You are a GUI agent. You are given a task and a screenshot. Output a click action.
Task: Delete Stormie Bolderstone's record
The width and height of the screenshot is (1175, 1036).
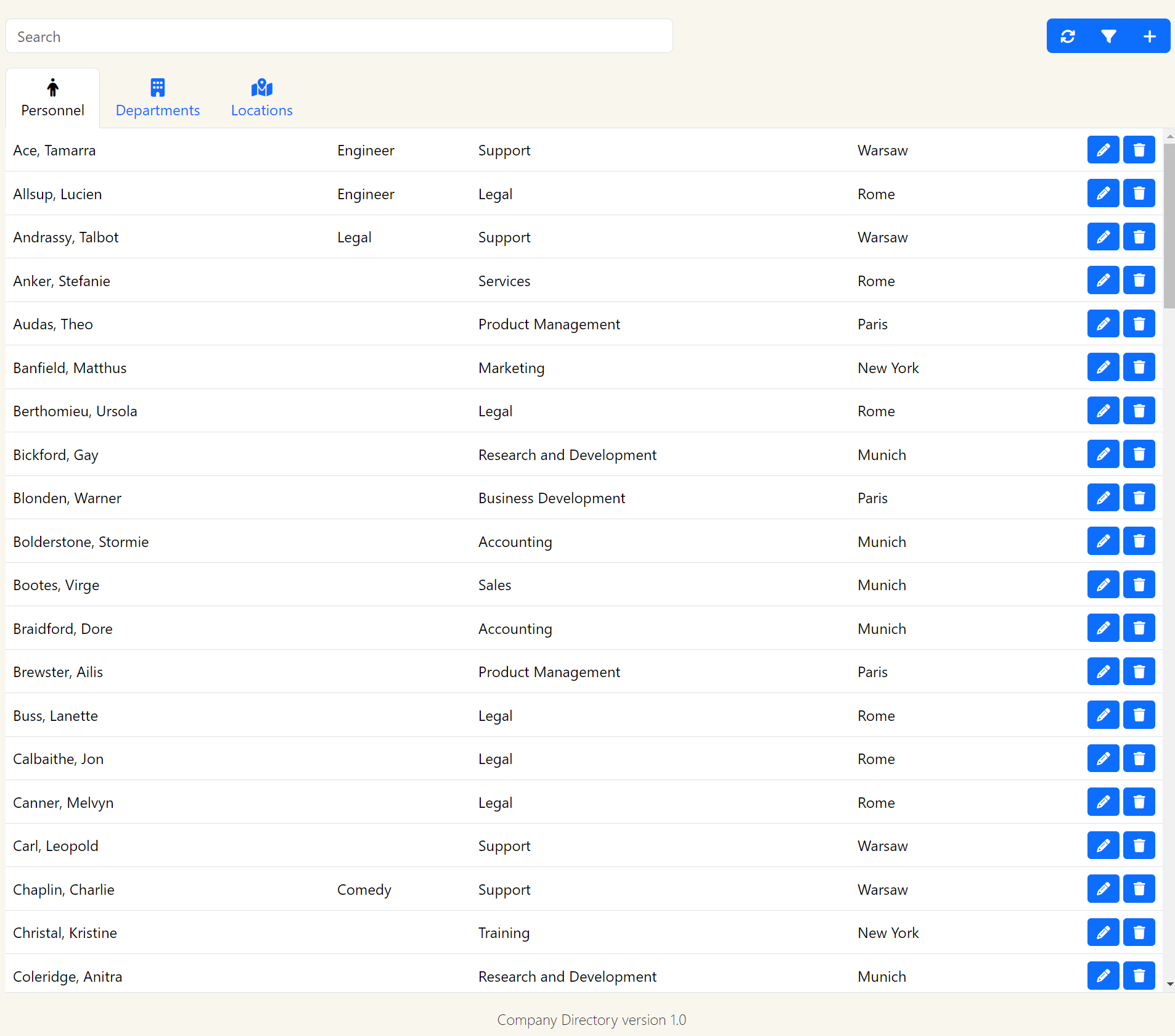[1139, 541]
